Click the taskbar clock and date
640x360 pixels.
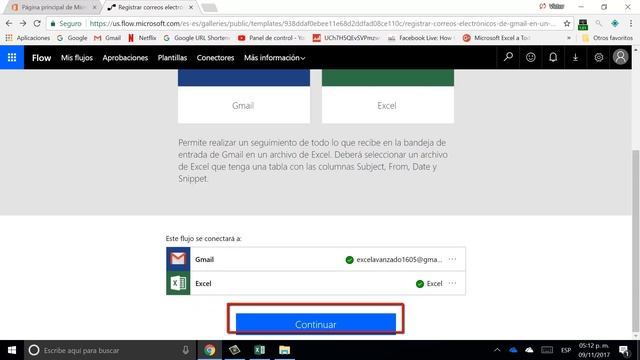(x=594, y=350)
